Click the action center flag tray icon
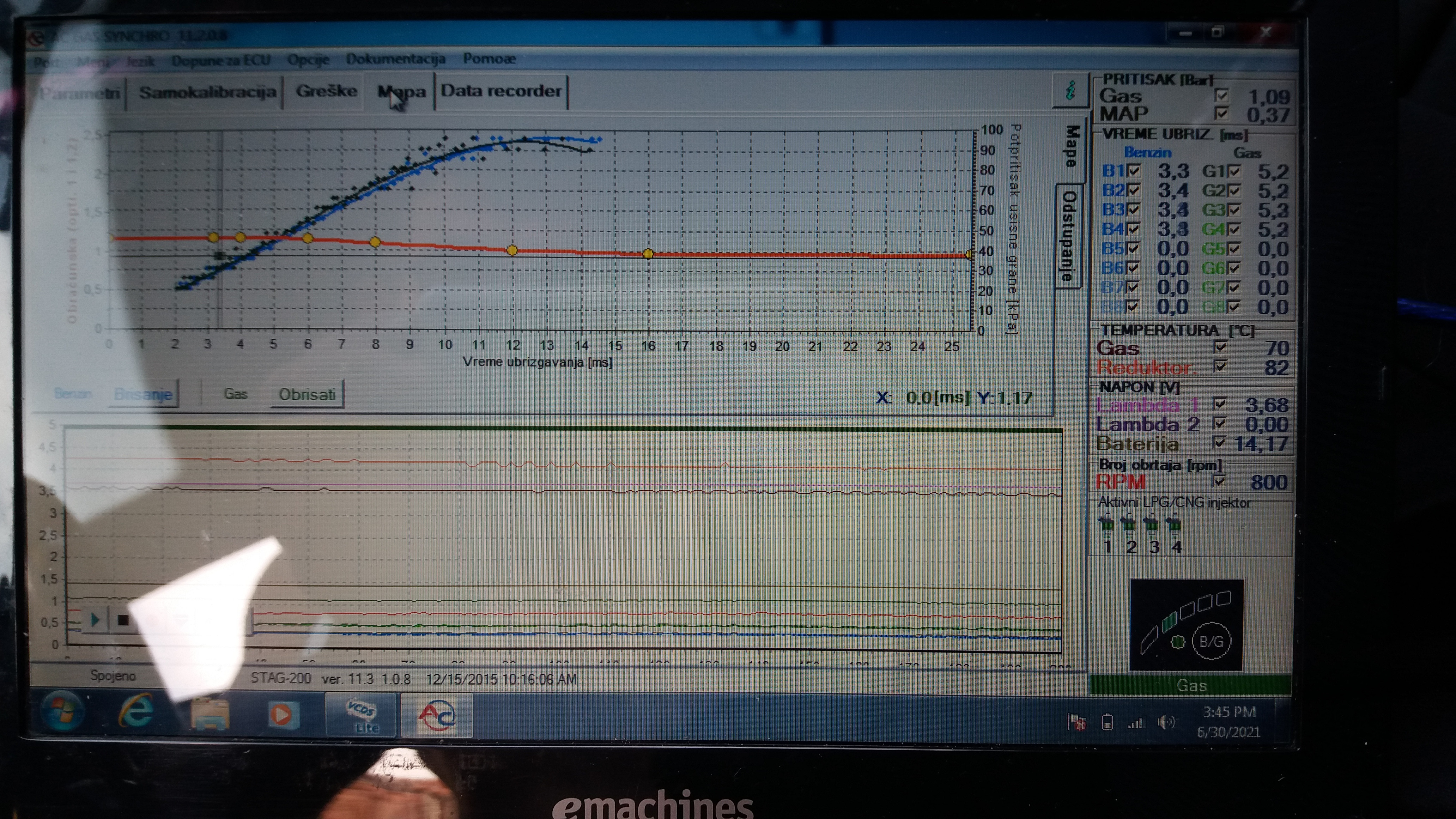The height and width of the screenshot is (819, 1456). coord(1077,722)
